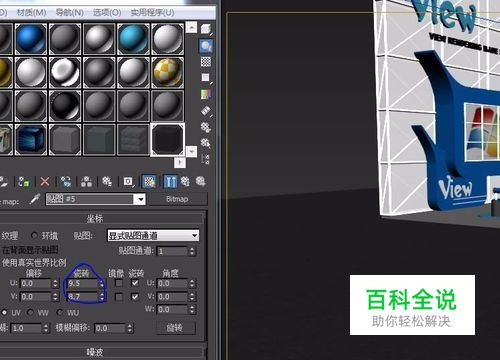
Task: Click the 贴图通道 value field
Action: pos(172,251)
